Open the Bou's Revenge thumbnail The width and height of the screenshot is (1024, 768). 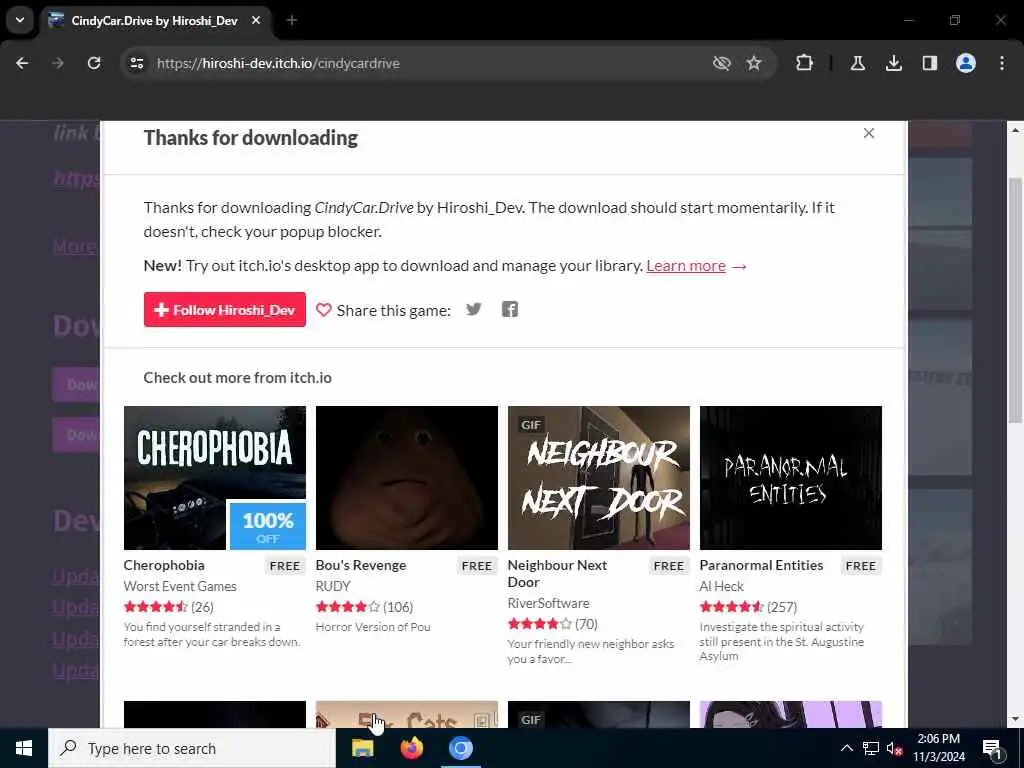tap(407, 478)
